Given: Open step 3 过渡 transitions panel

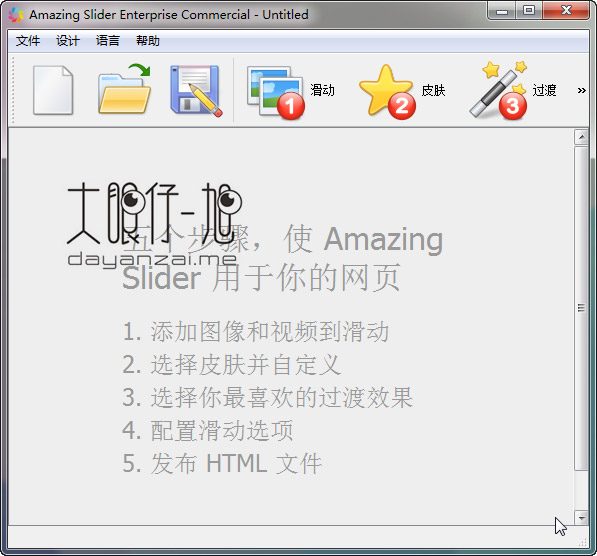Looking at the screenshot, I should point(513,90).
